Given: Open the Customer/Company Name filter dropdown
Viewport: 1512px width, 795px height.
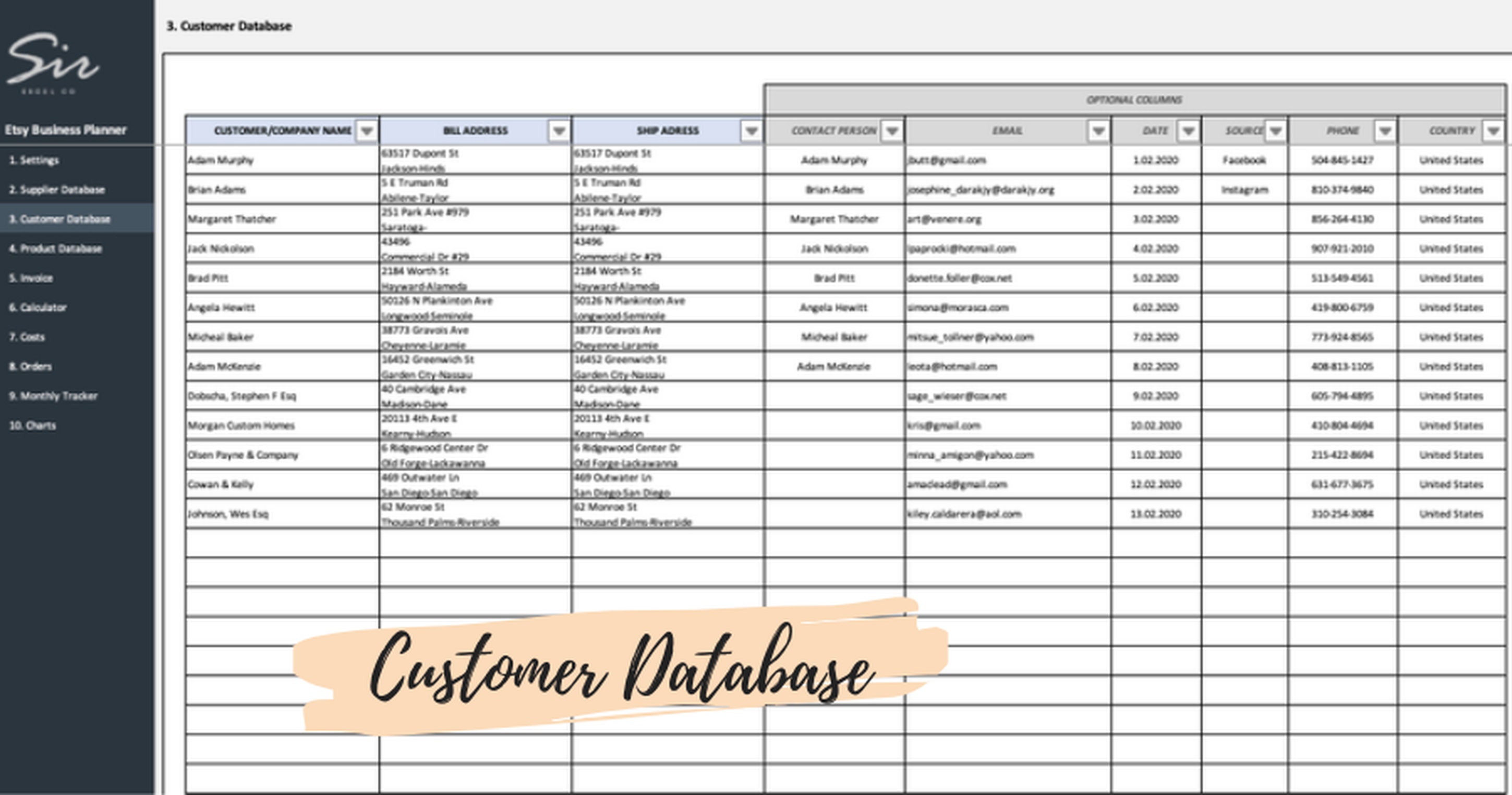Looking at the screenshot, I should click(x=367, y=131).
